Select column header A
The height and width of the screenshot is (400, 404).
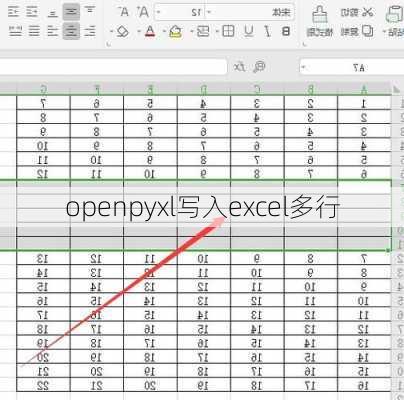point(364,89)
